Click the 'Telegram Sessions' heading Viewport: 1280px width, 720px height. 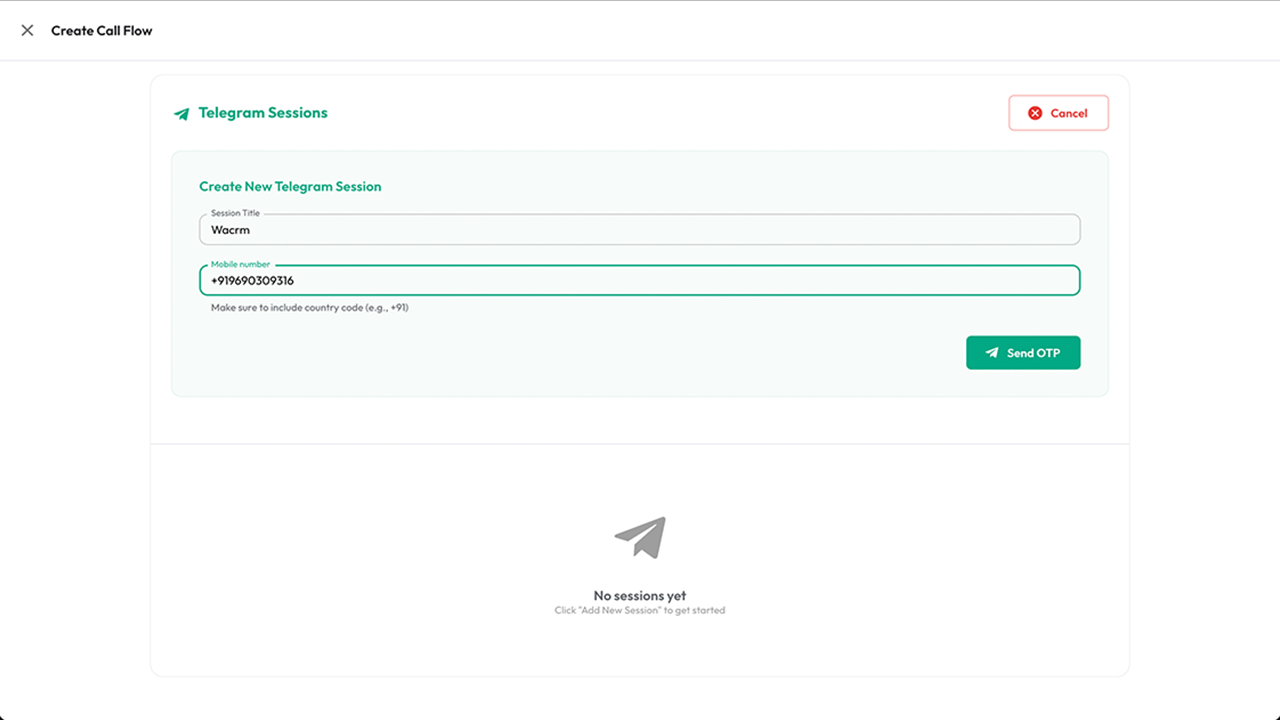[263, 113]
